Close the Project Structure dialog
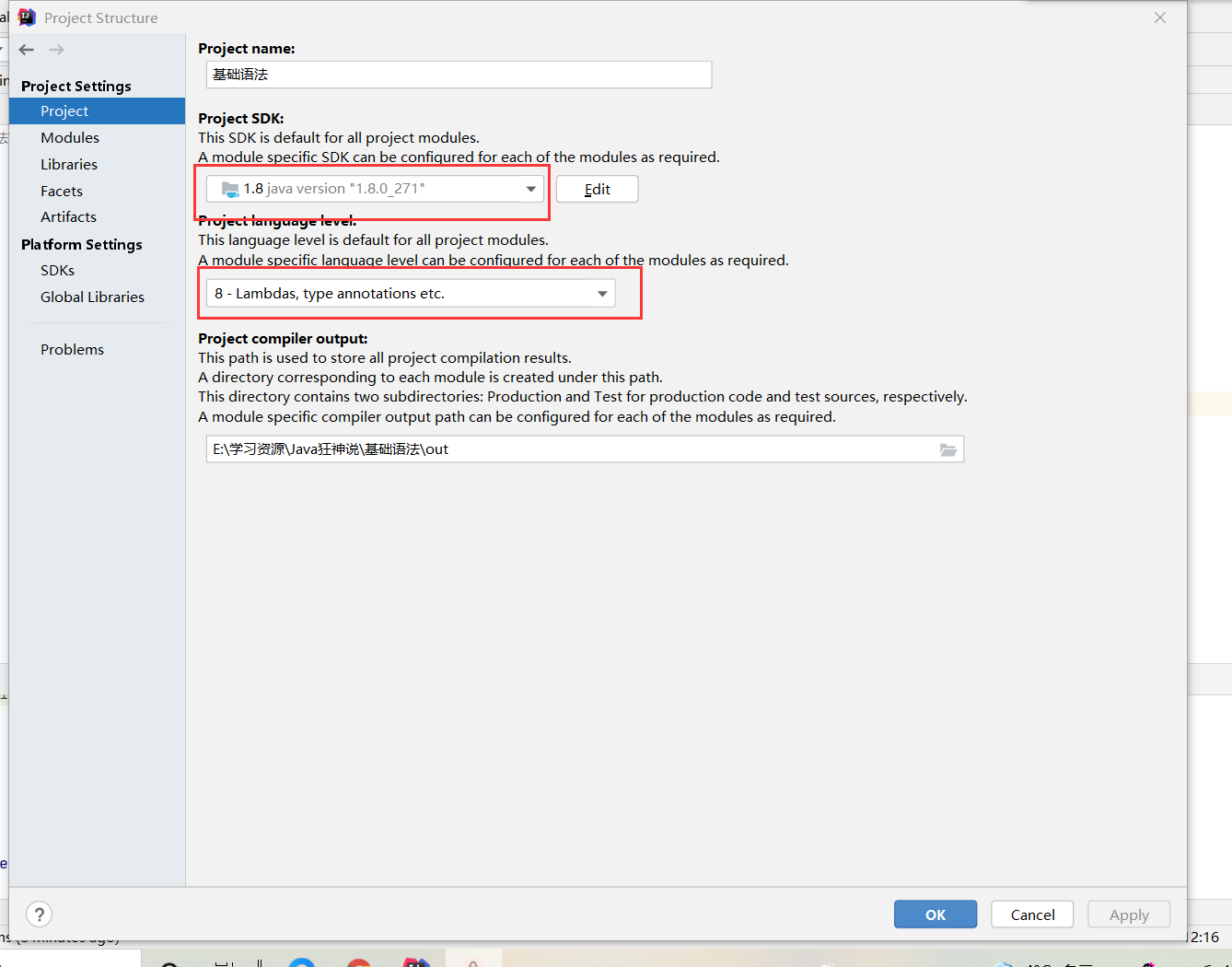This screenshot has width=1232, height=967. (1160, 17)
